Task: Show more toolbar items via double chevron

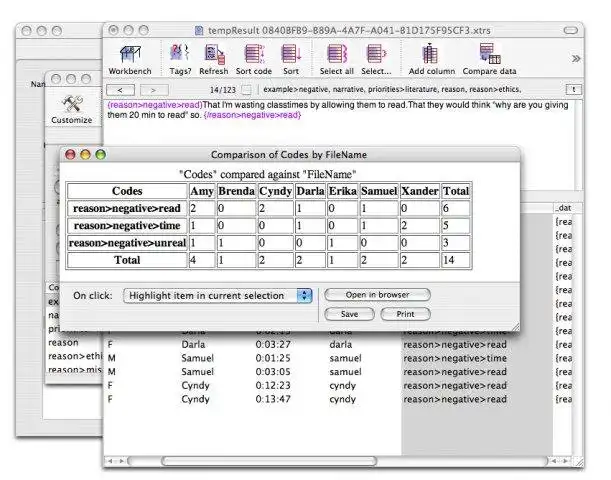Action: pyautogui.click(x=576, y=59)
